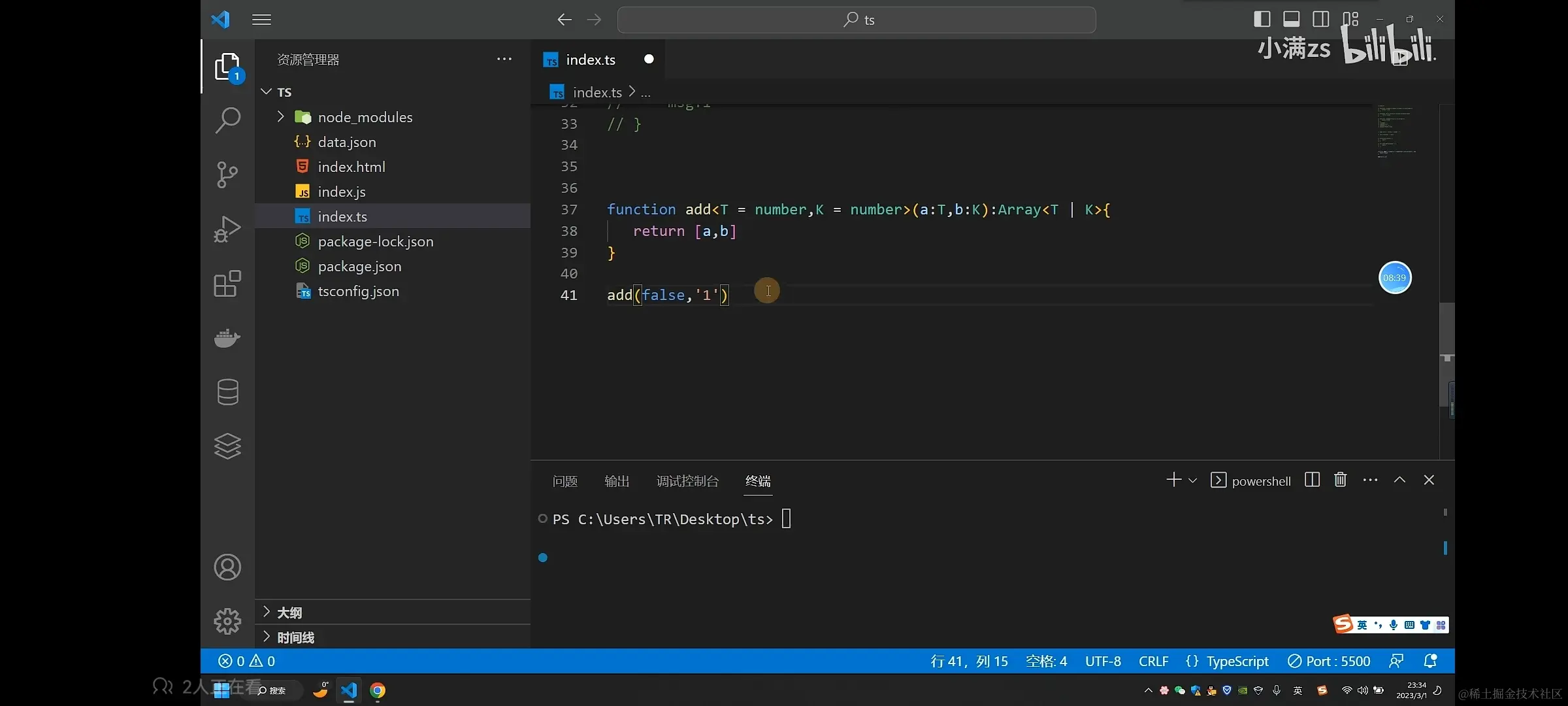Click the Accounts icon

pyautogui.click(x=227, y=567)
